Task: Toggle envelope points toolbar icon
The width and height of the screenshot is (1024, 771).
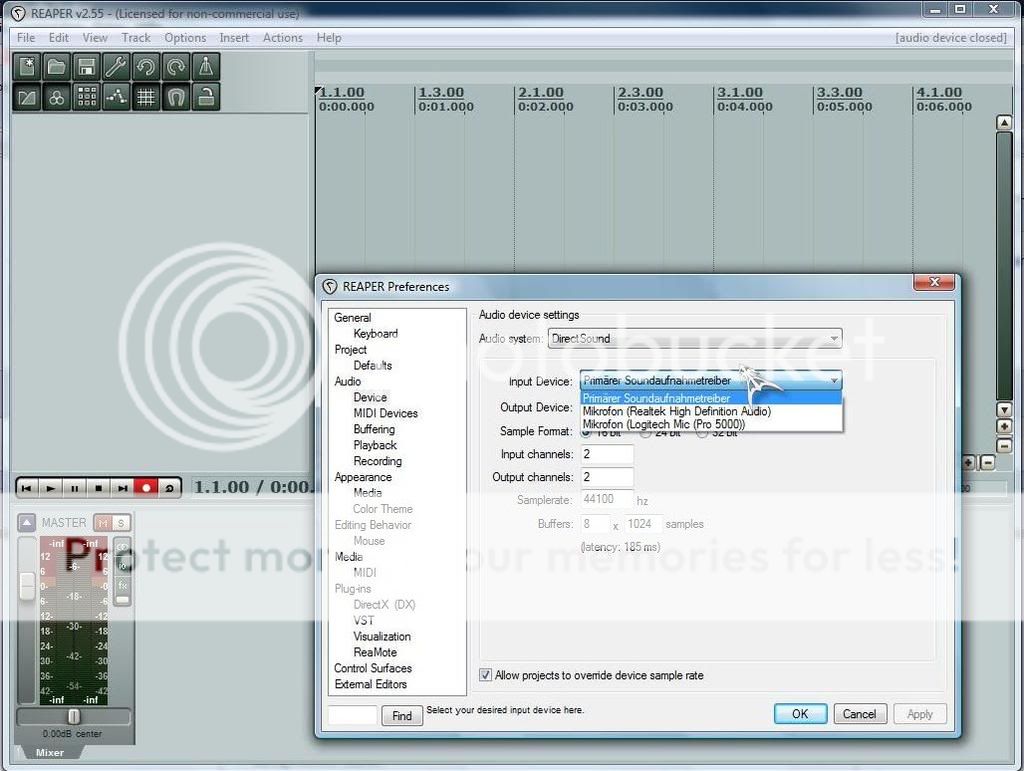Action: click(116, 97)
